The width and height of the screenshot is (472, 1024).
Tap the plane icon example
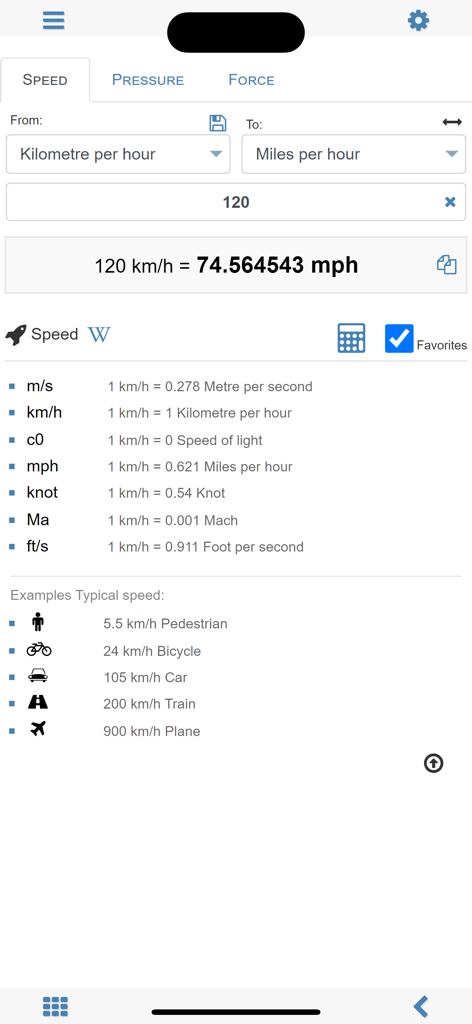39,729
